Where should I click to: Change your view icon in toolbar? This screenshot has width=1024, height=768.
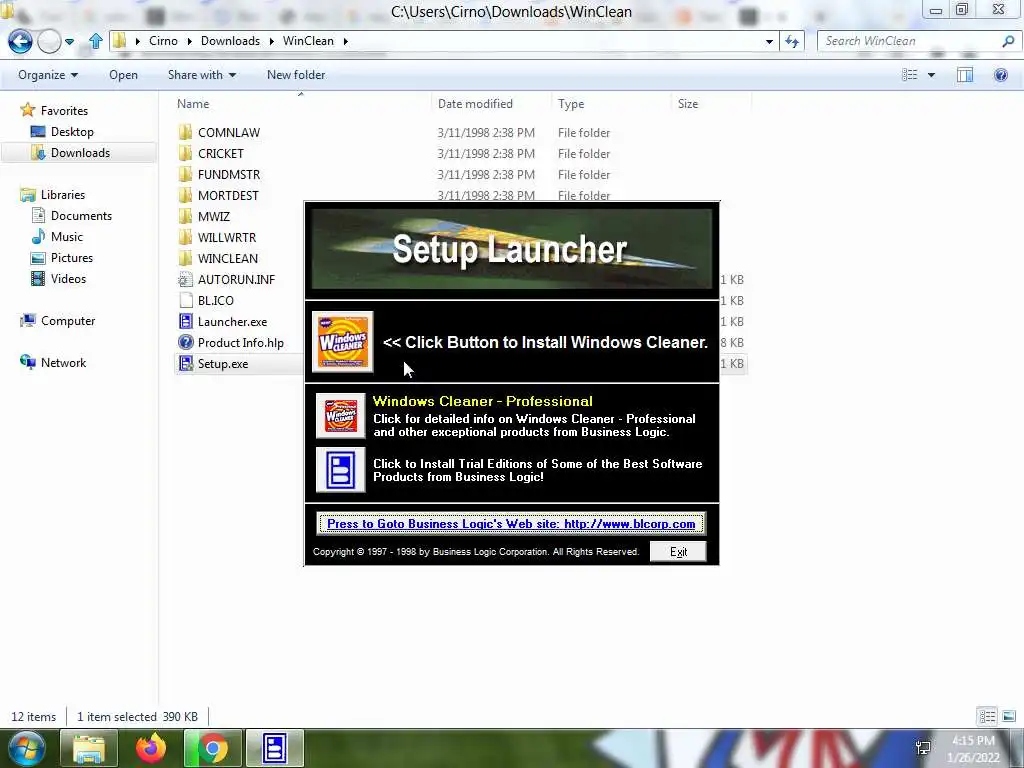click(x=910, y=75)
